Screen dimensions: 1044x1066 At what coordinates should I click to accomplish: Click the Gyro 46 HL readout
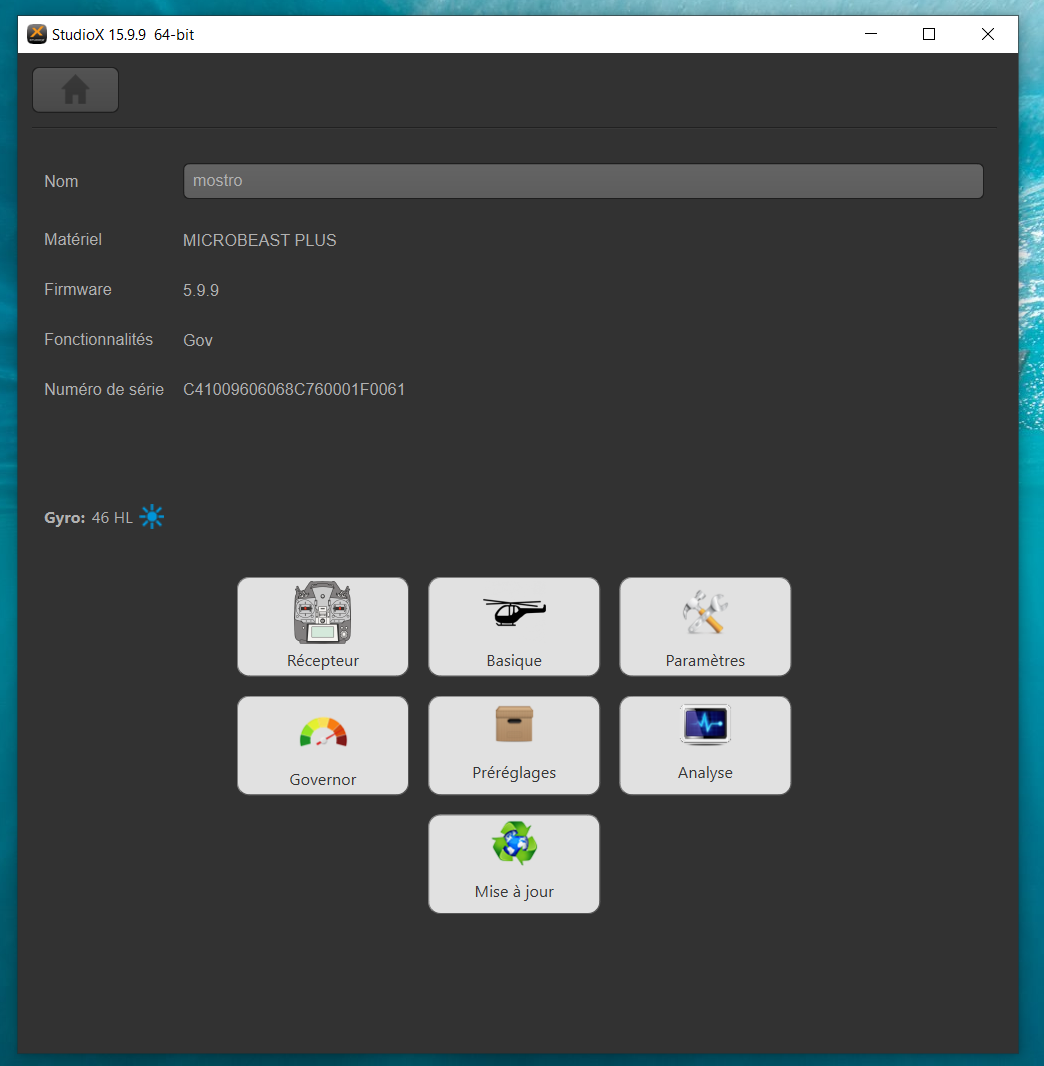tap(88, 518)
